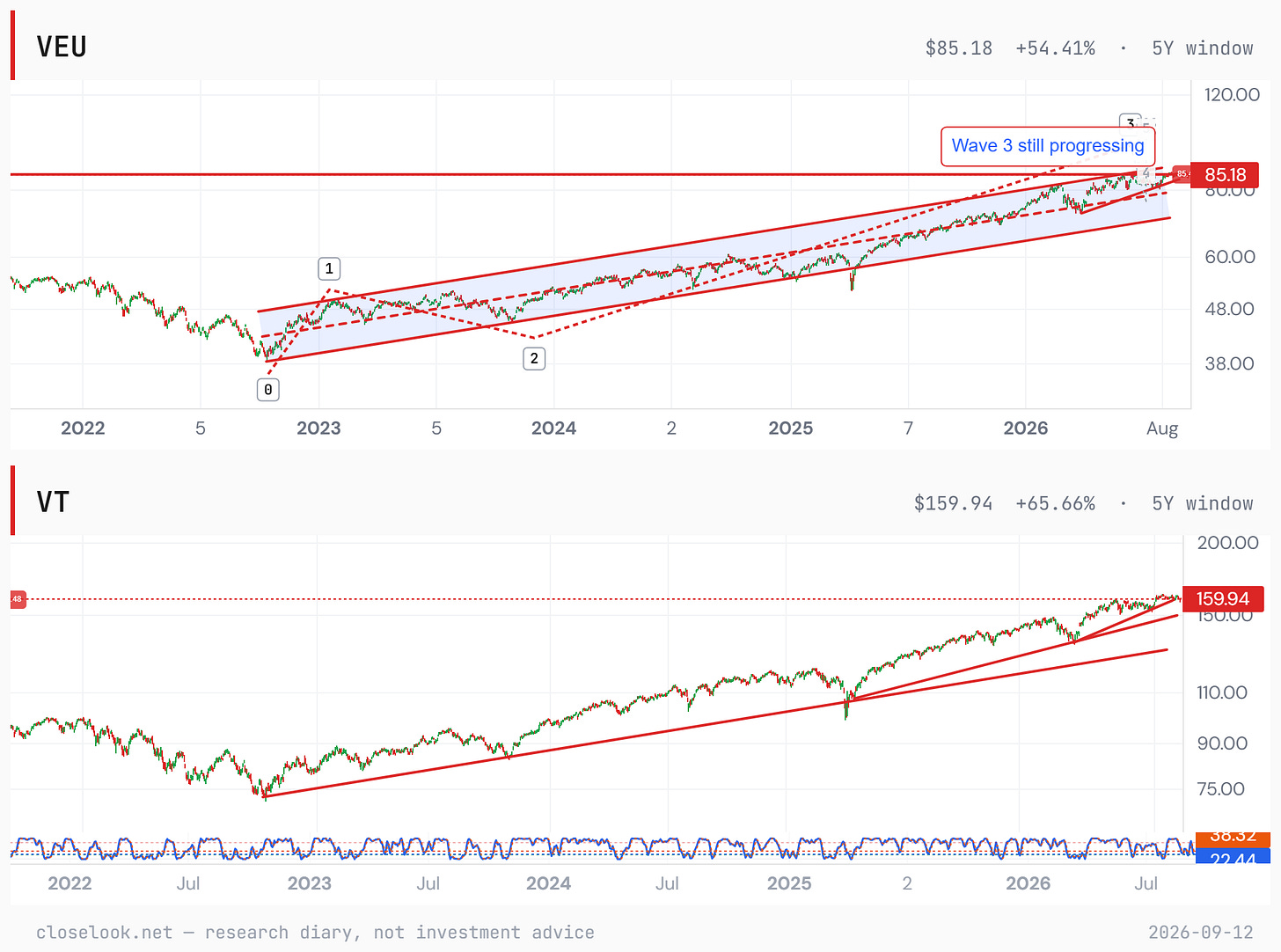
Task: Click 2024 on the VT time axis
Action: pyautogui.click(x=549, y=883)
